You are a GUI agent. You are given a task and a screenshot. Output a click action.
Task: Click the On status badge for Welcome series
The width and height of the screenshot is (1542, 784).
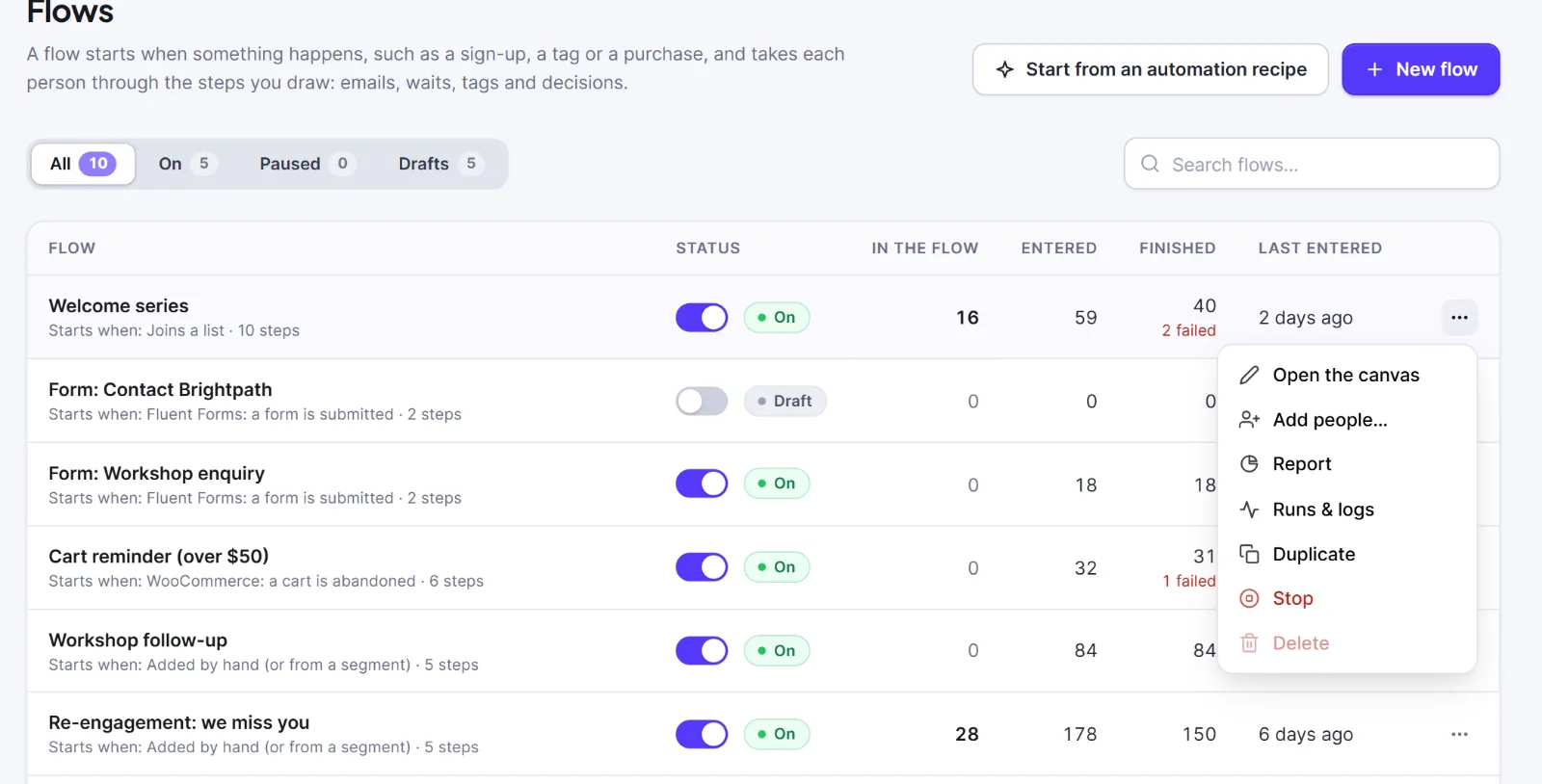click(x=777, y=317)
